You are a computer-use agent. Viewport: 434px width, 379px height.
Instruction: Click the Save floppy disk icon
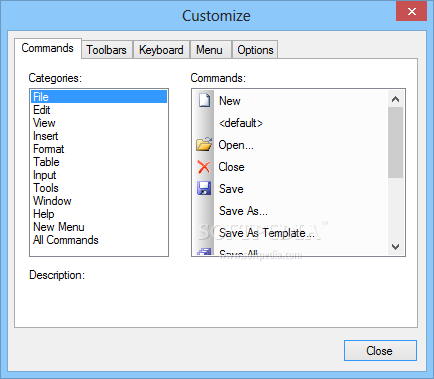204,188
